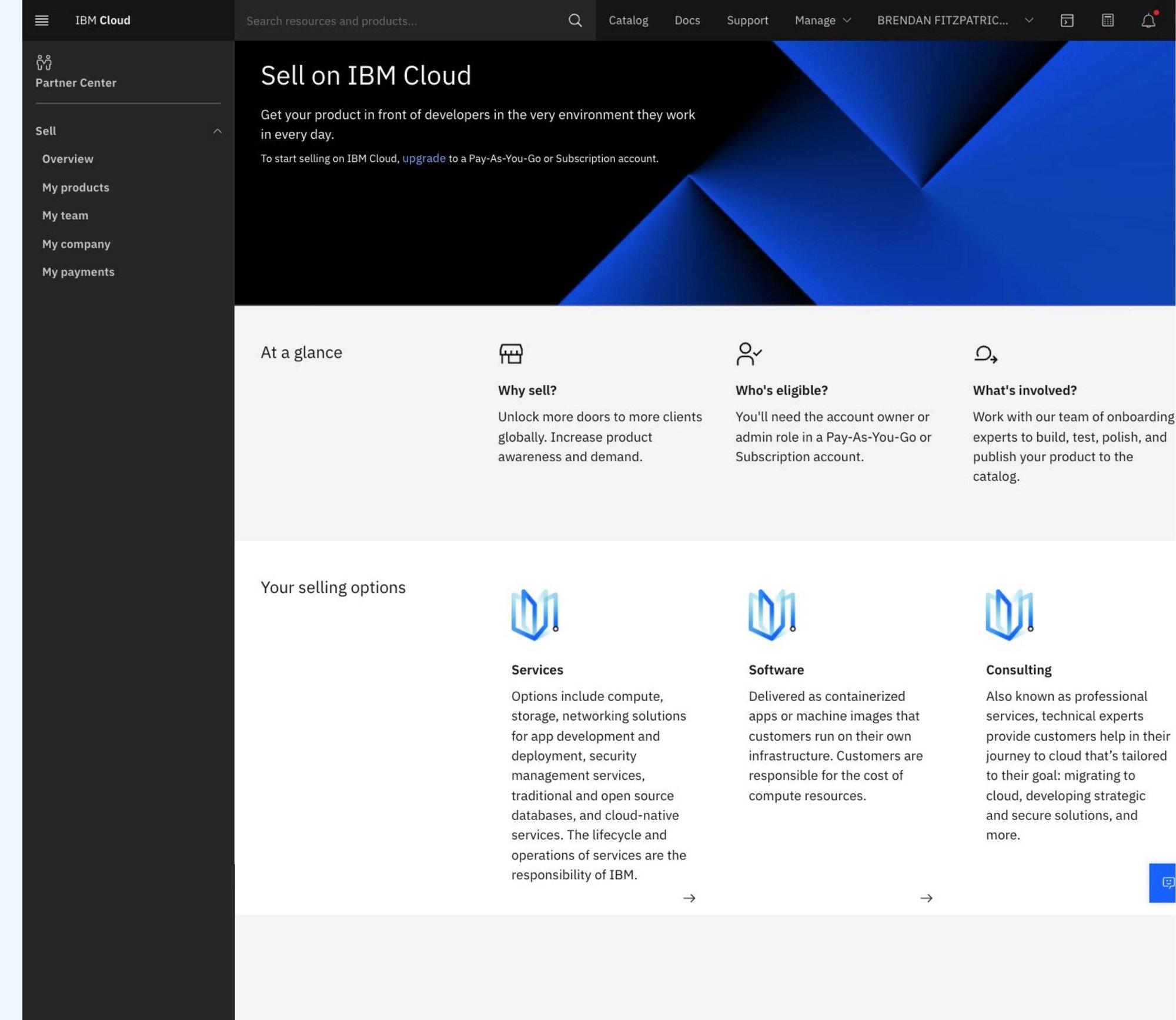Click the Software card heading
Viewport: 1176px width, 1020px height.
pyautogui.click(x=776, y=669)
